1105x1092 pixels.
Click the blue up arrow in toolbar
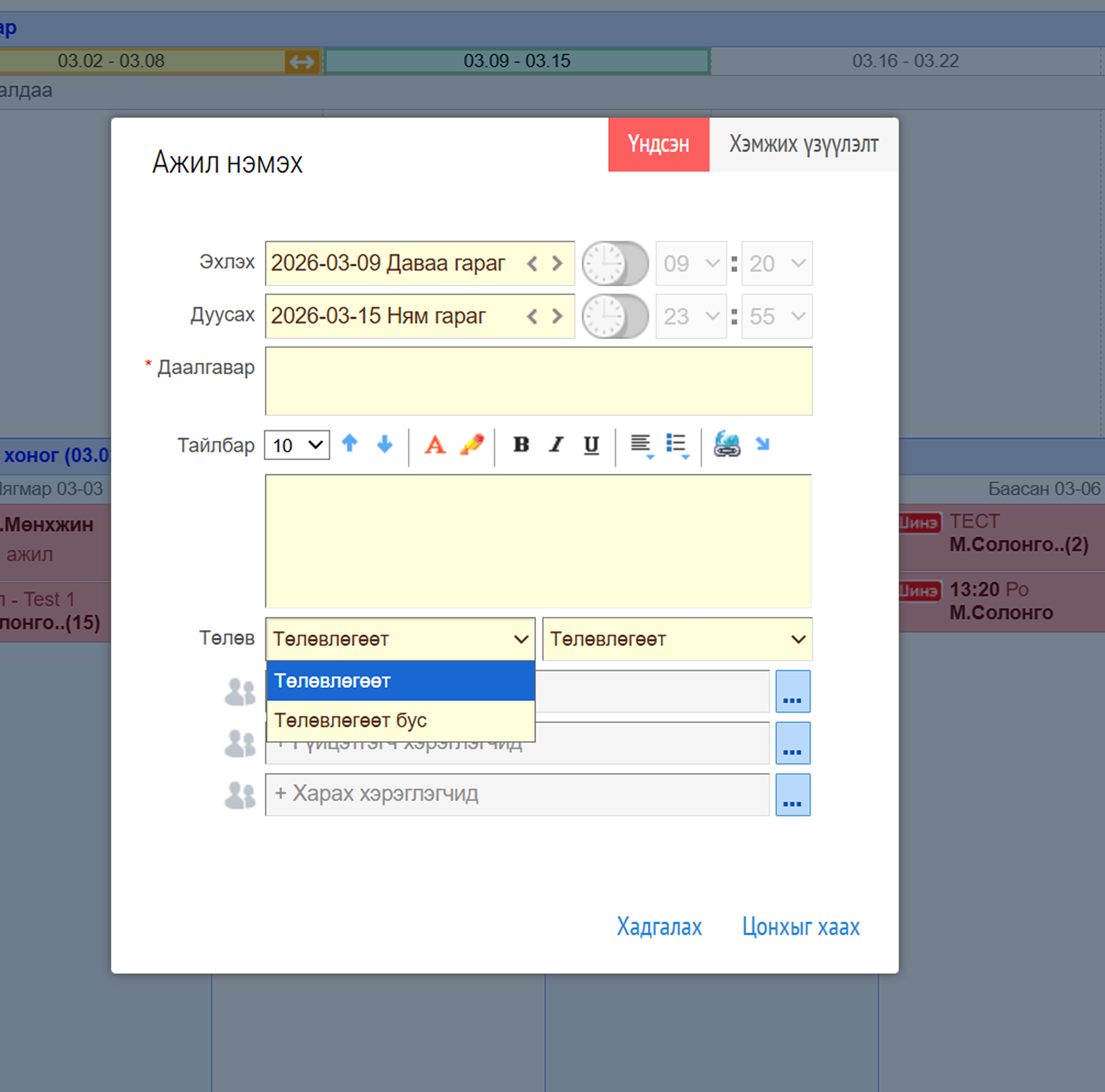349,444
